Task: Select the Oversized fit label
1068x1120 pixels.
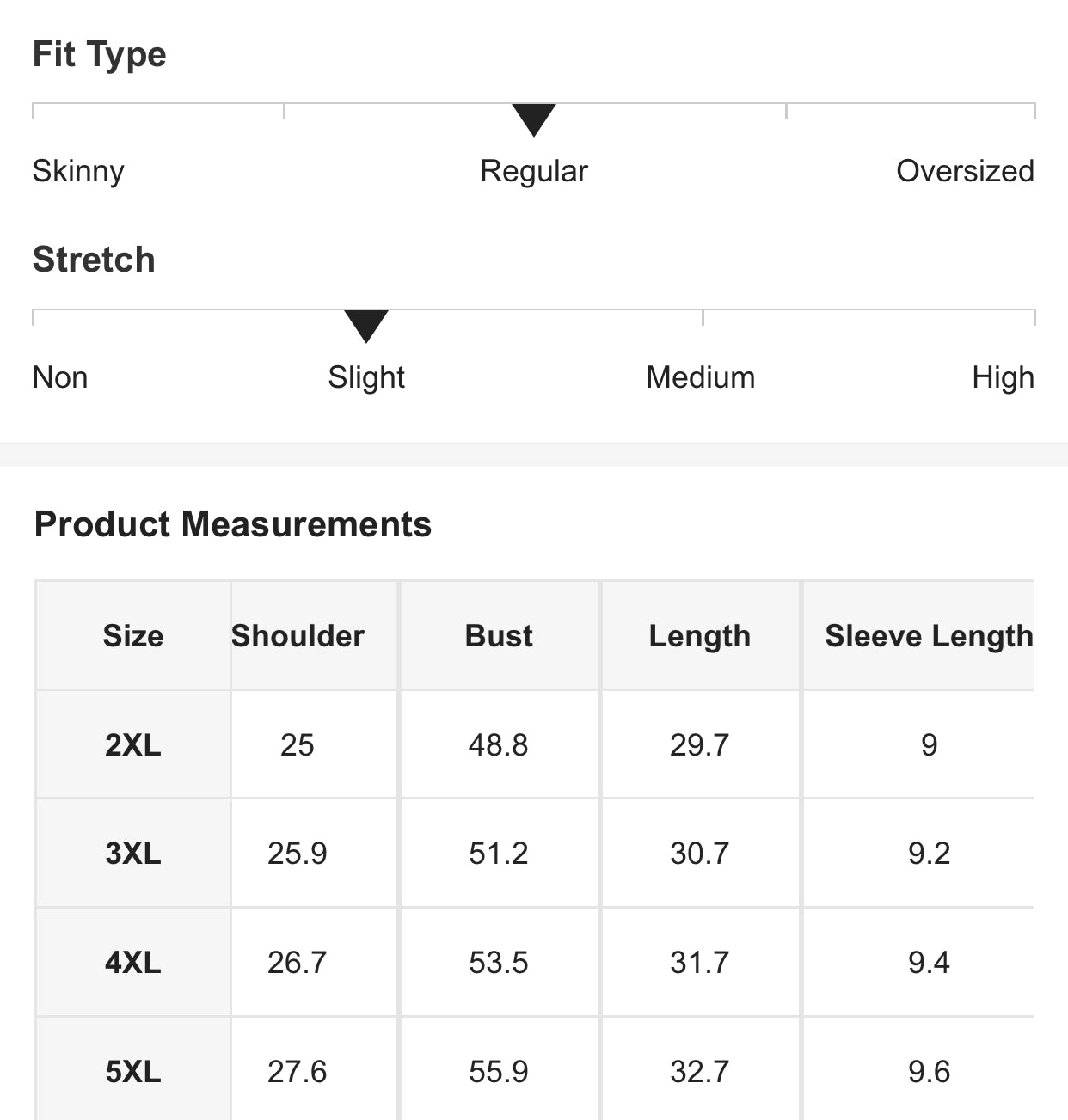Action: (964, 171)
